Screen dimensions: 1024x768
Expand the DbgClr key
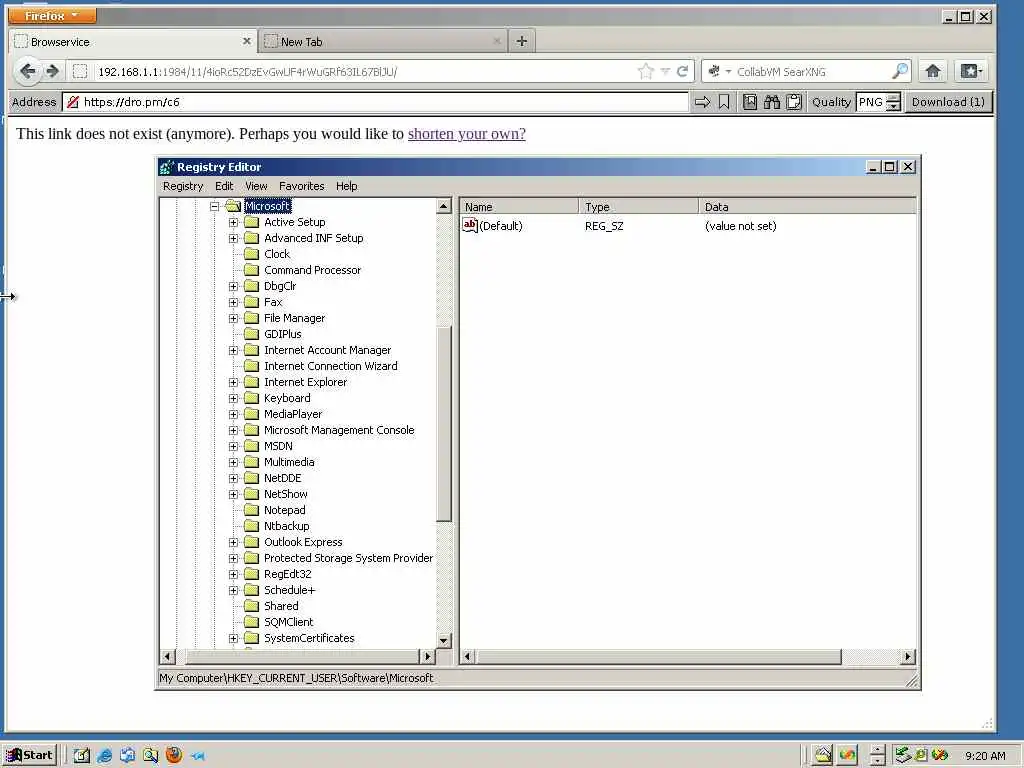click(x=233, y=287)
